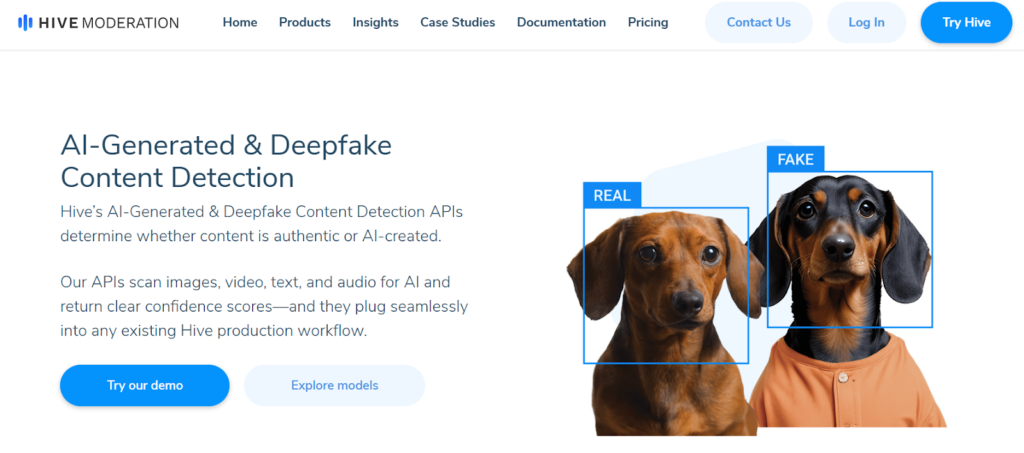Click the Try Hive button
The image size is (1024, 453).
click(967, 23)
